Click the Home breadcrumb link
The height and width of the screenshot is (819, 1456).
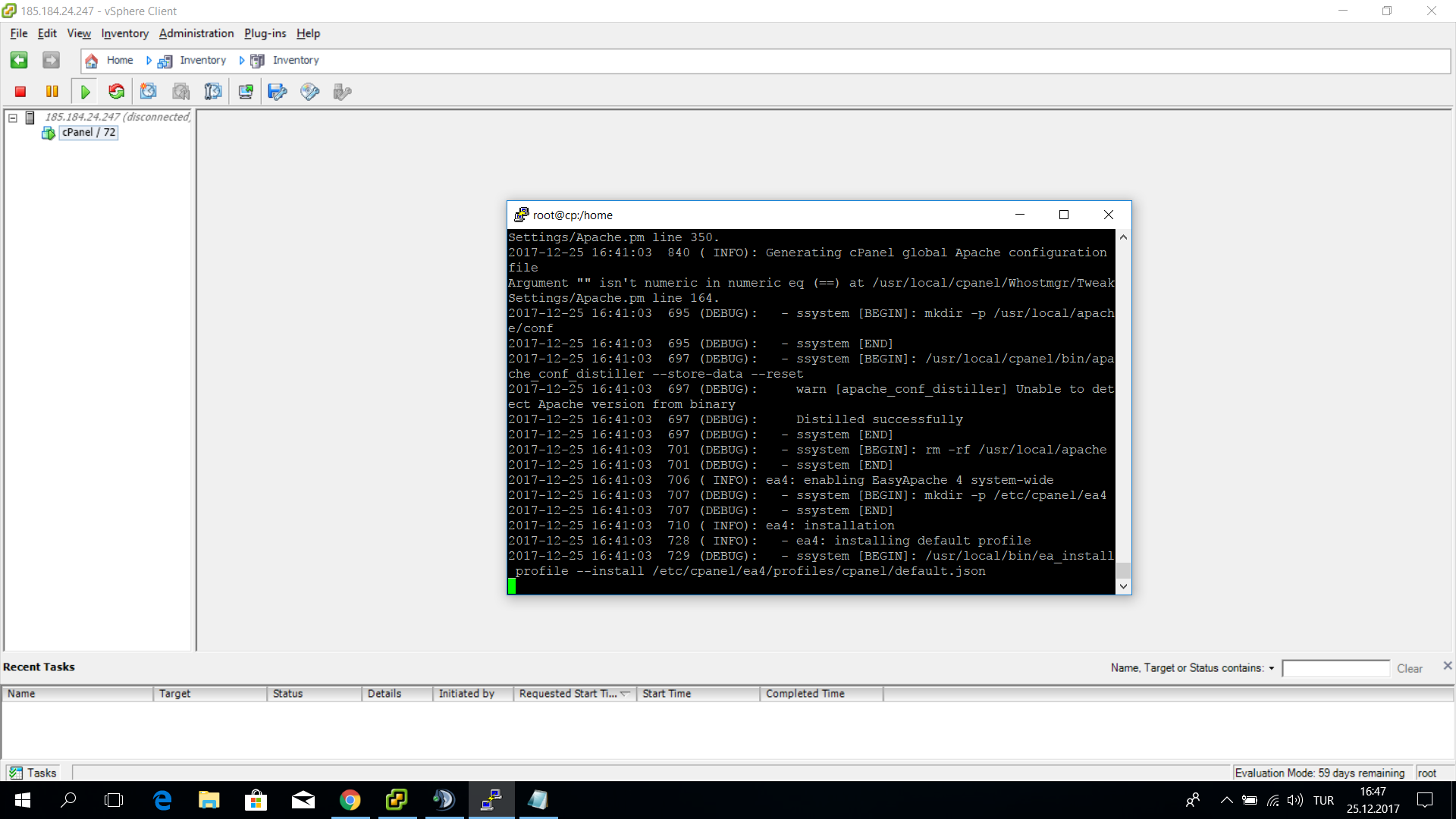coord(120,61)
